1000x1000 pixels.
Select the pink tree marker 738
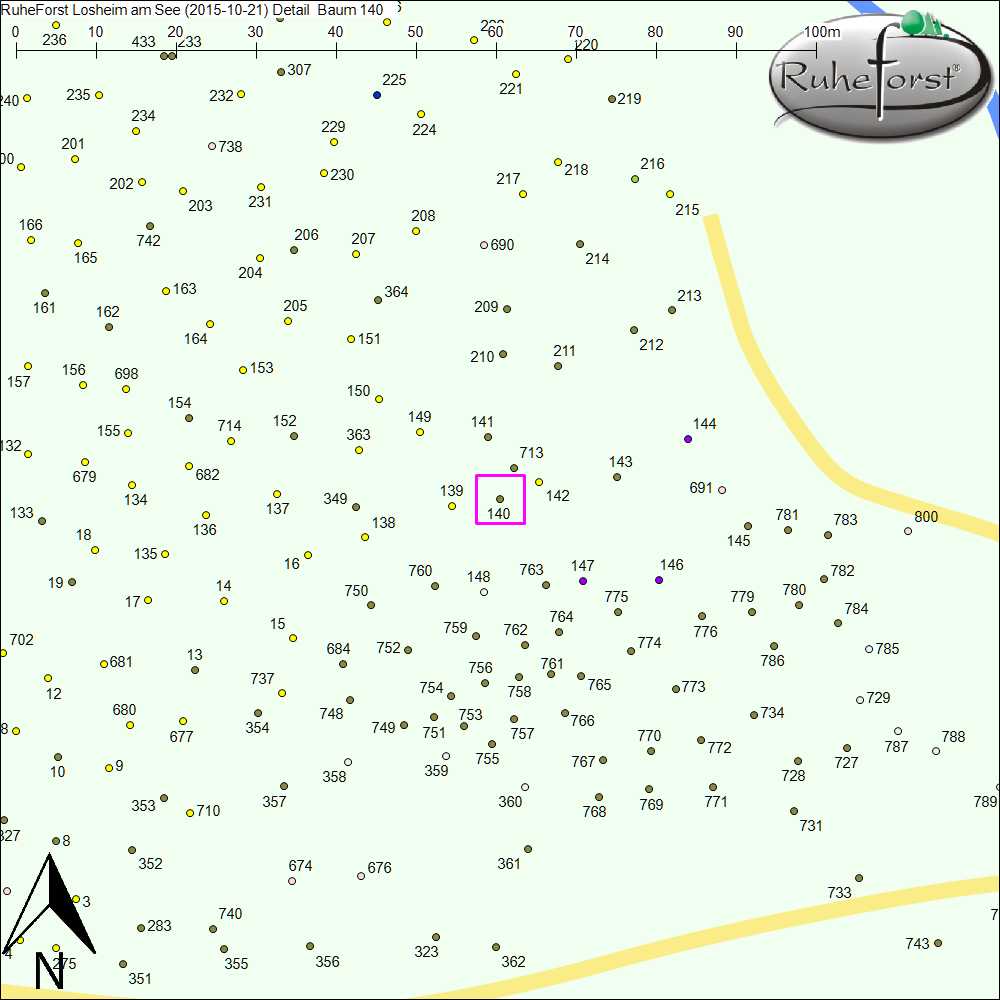click(212, 146)
